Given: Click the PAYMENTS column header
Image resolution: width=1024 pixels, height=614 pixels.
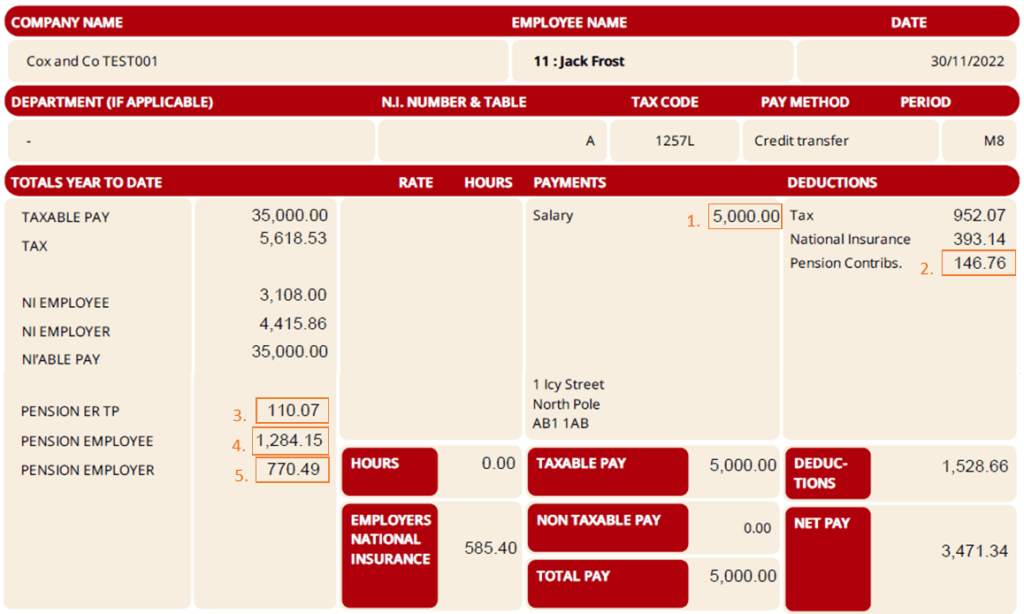Looking at the screenshot, I should pyautogui.click(x=569, y=183).
